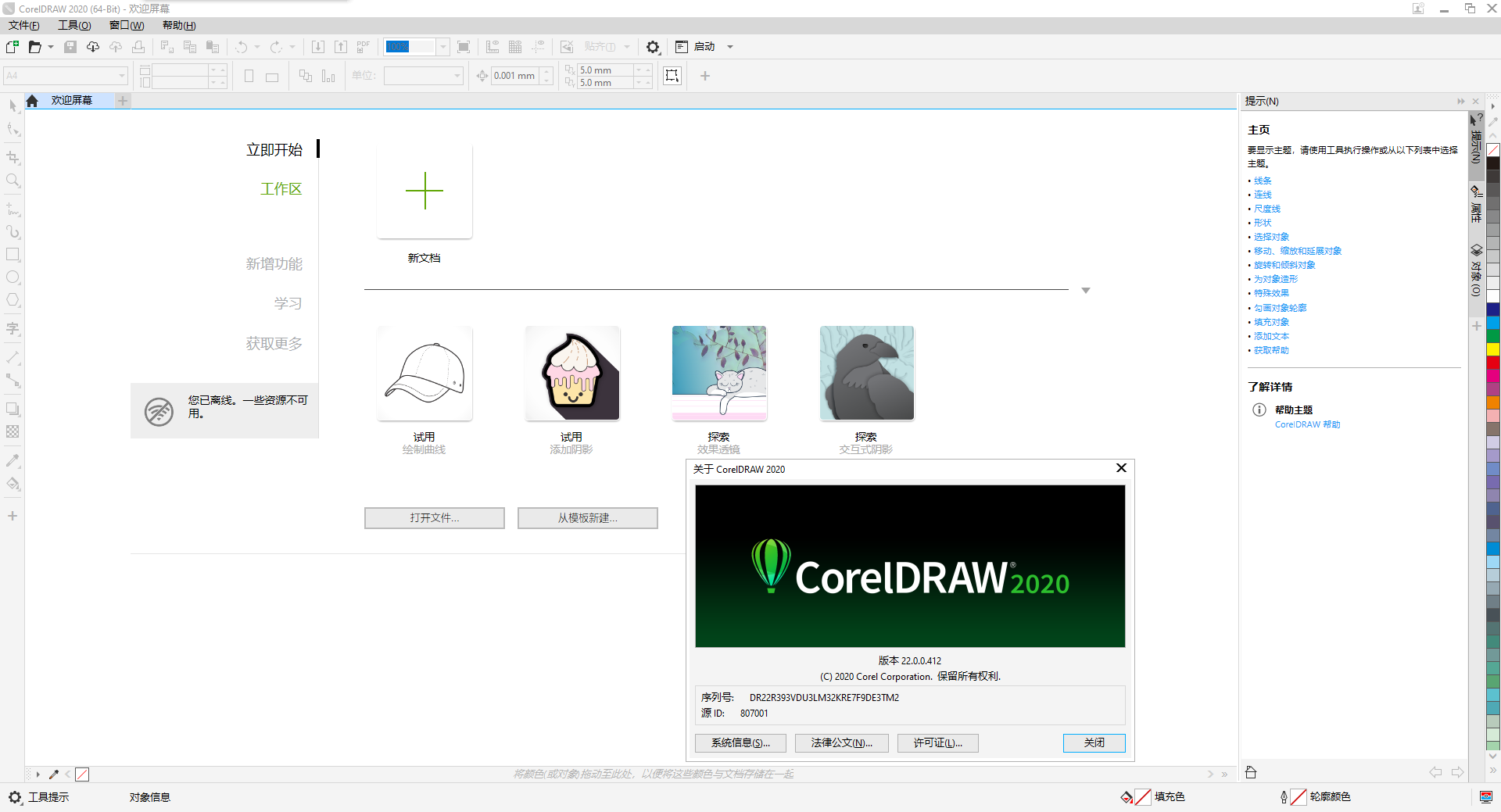Open the Options gear icon in toolbar
The width and height of the screenshot is (1501, 812).
click(653, 47)
